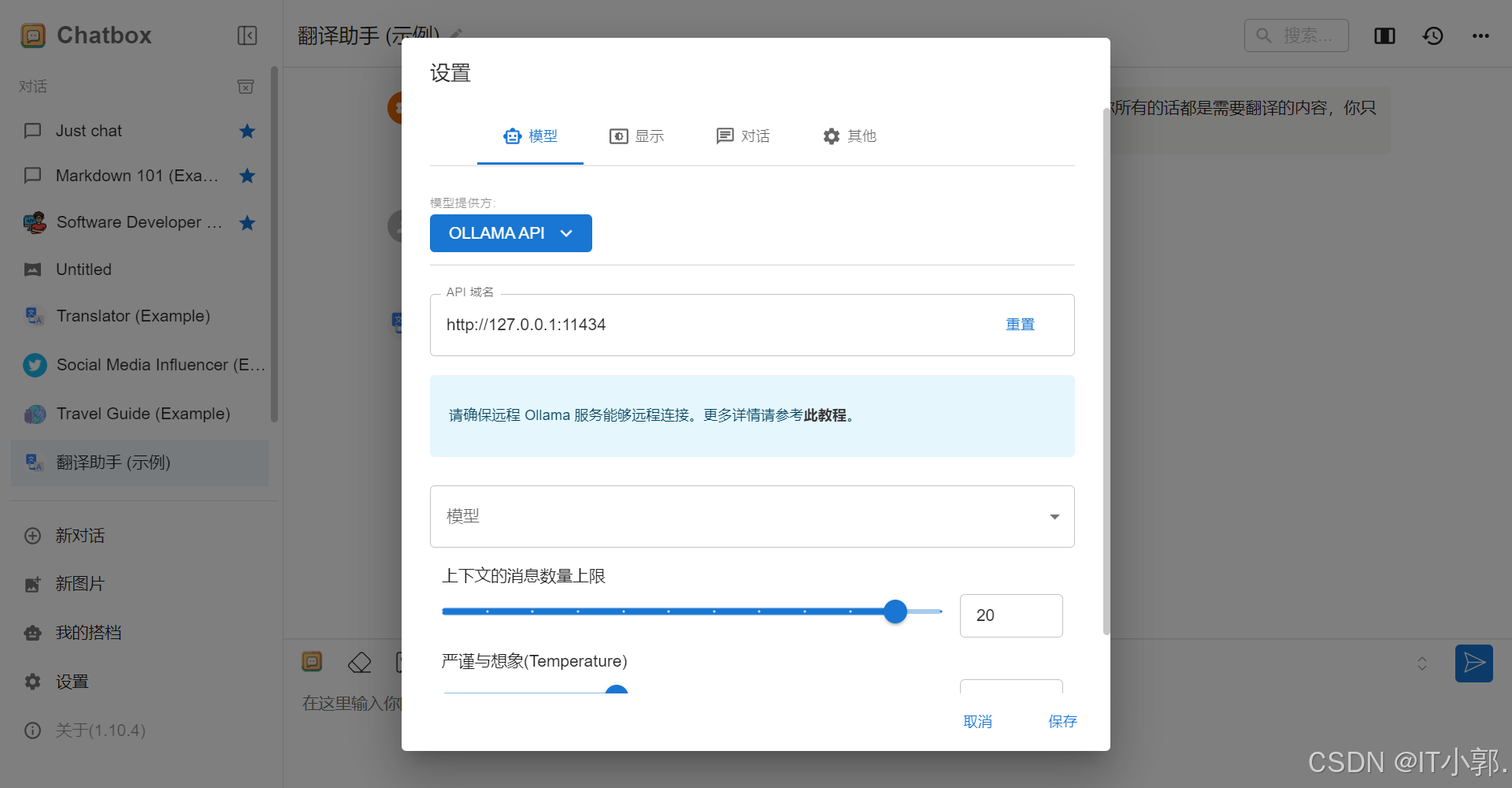
Task: Click the chat bubble icon beside Just chat
Action: pos(32,131)
